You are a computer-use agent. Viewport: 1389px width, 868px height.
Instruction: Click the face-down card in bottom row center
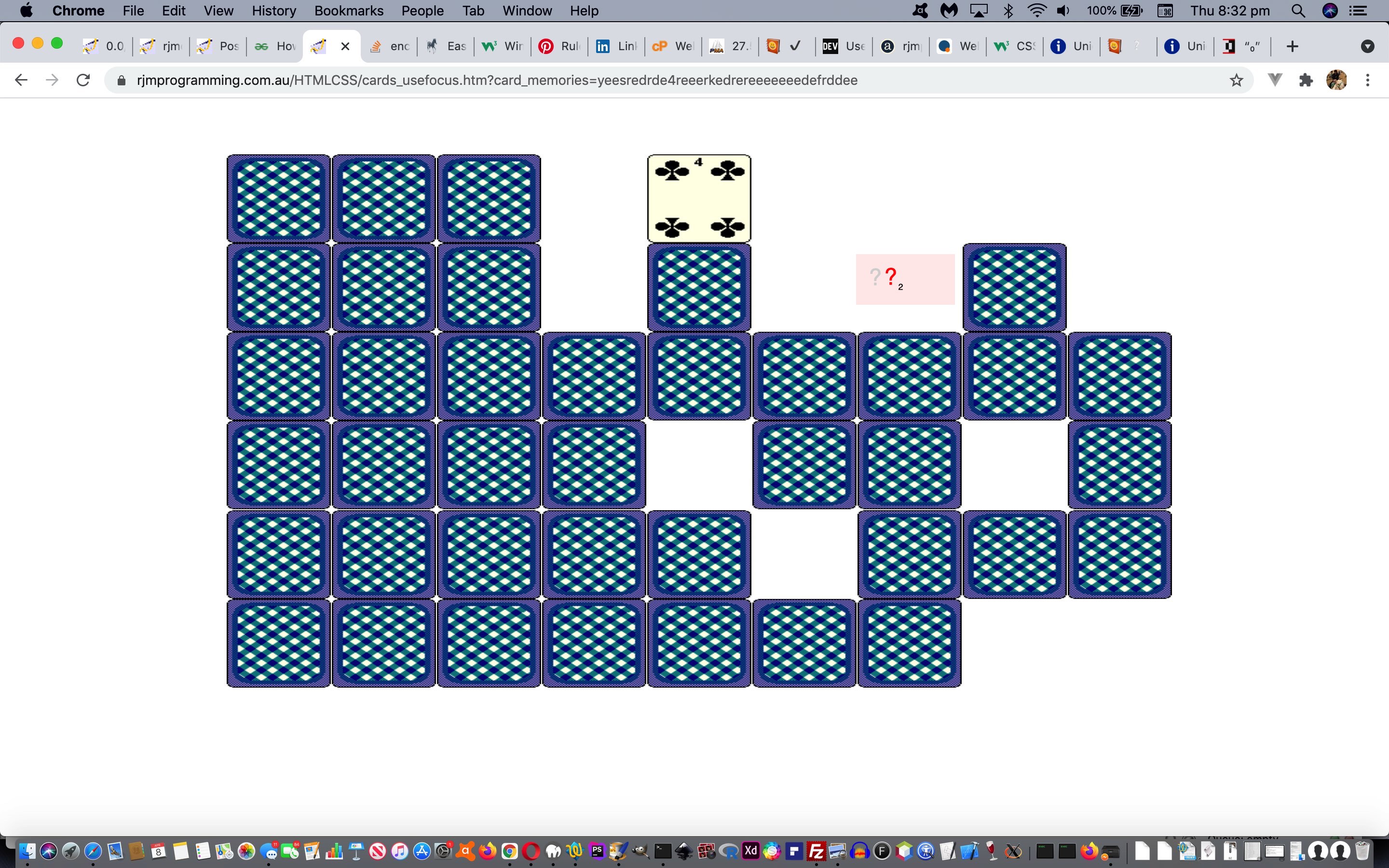pos(593,644)
